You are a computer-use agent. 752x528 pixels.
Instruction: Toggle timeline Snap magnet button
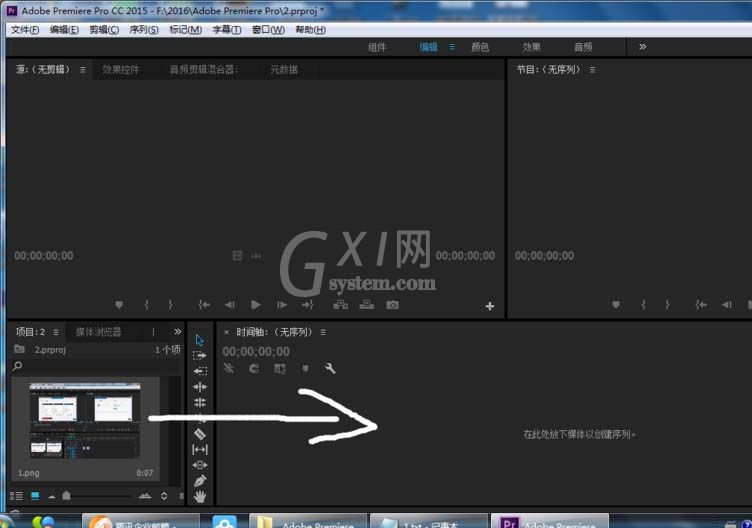pos(254,368)
